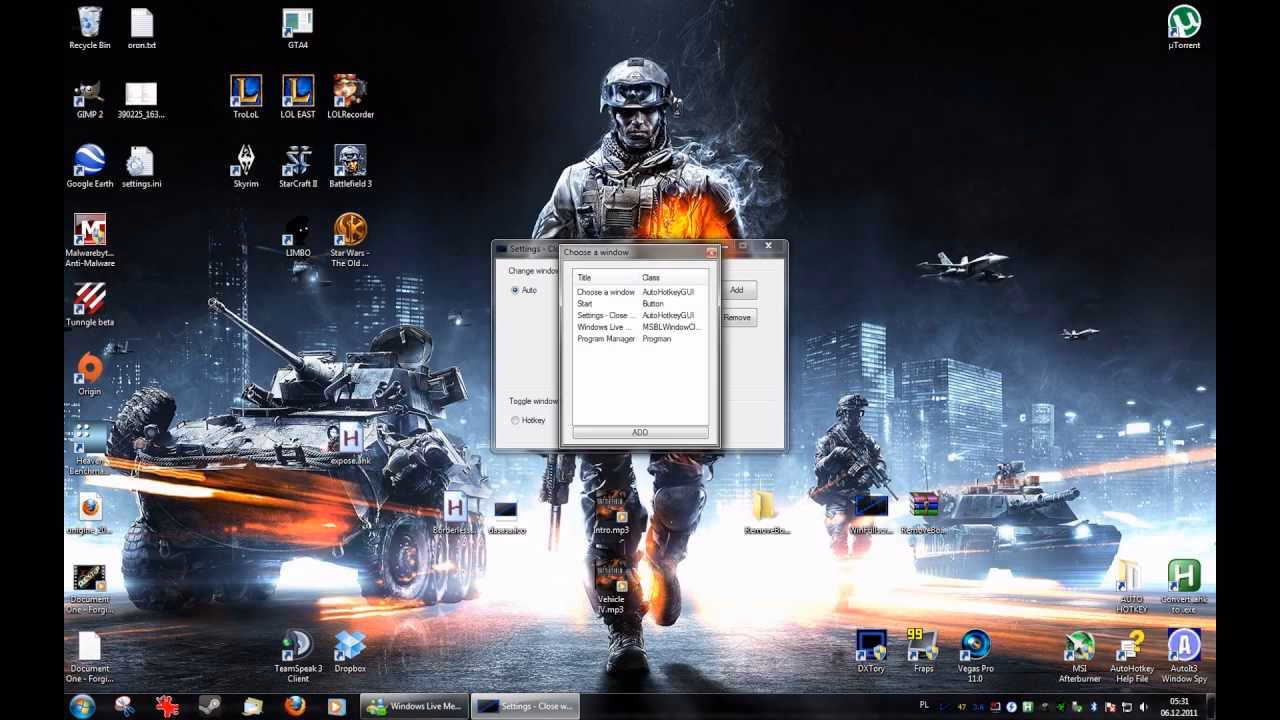Screen dimensions: 1280x720
Task: Select the MSI Afterburner icon
Action: pyautogui.click(x=1080, y=655)
